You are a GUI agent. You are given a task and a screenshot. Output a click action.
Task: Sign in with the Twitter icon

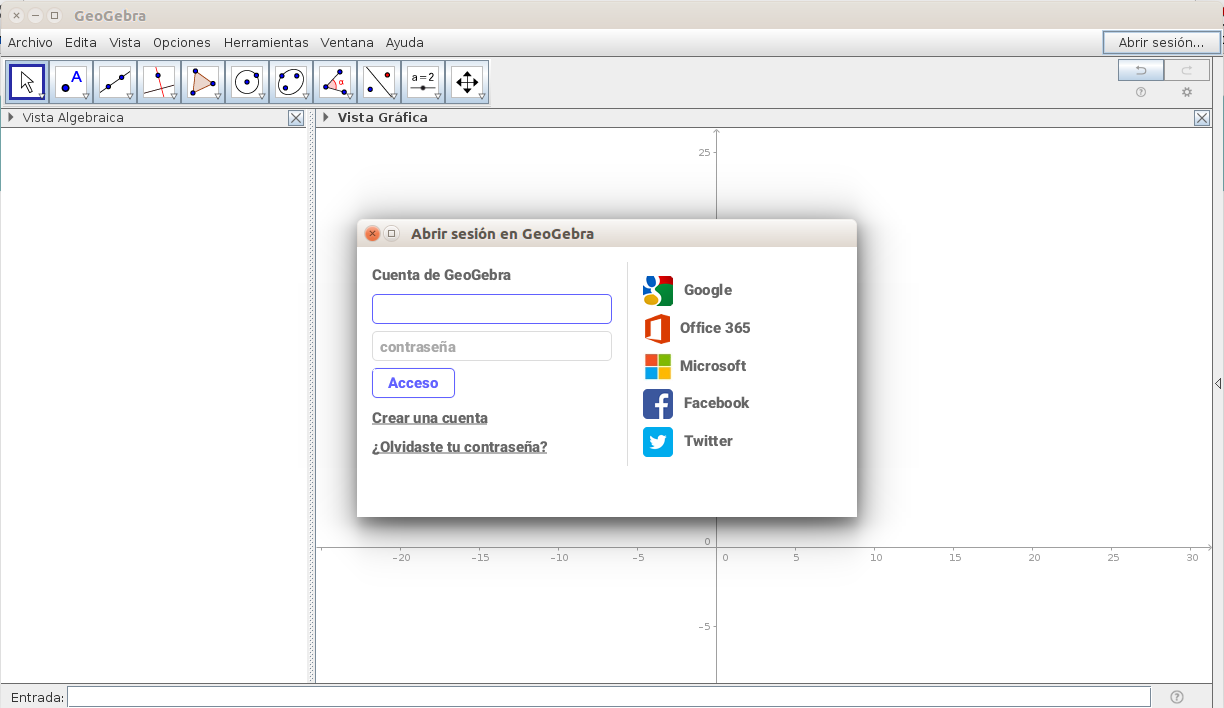(658, 441)
